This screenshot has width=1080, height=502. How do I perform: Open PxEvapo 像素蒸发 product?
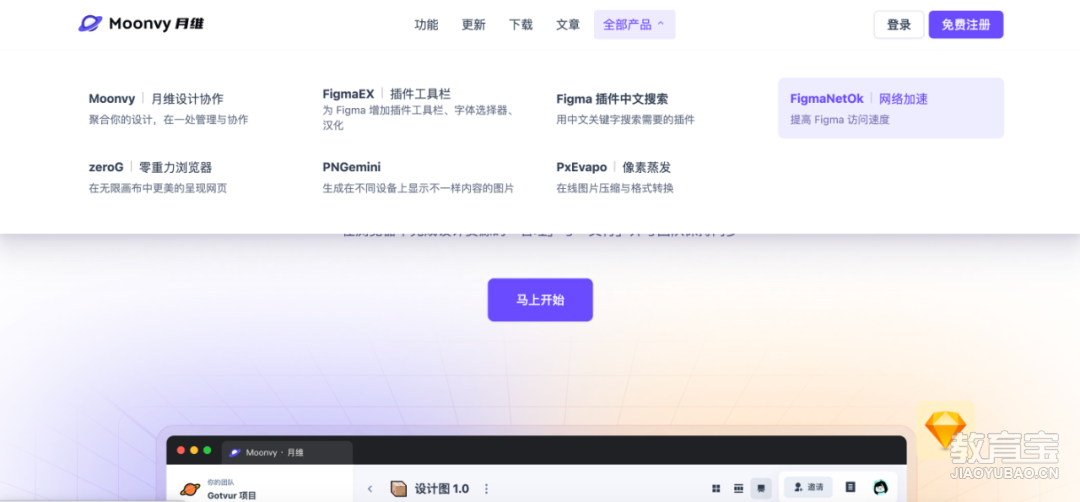point(614,177)
